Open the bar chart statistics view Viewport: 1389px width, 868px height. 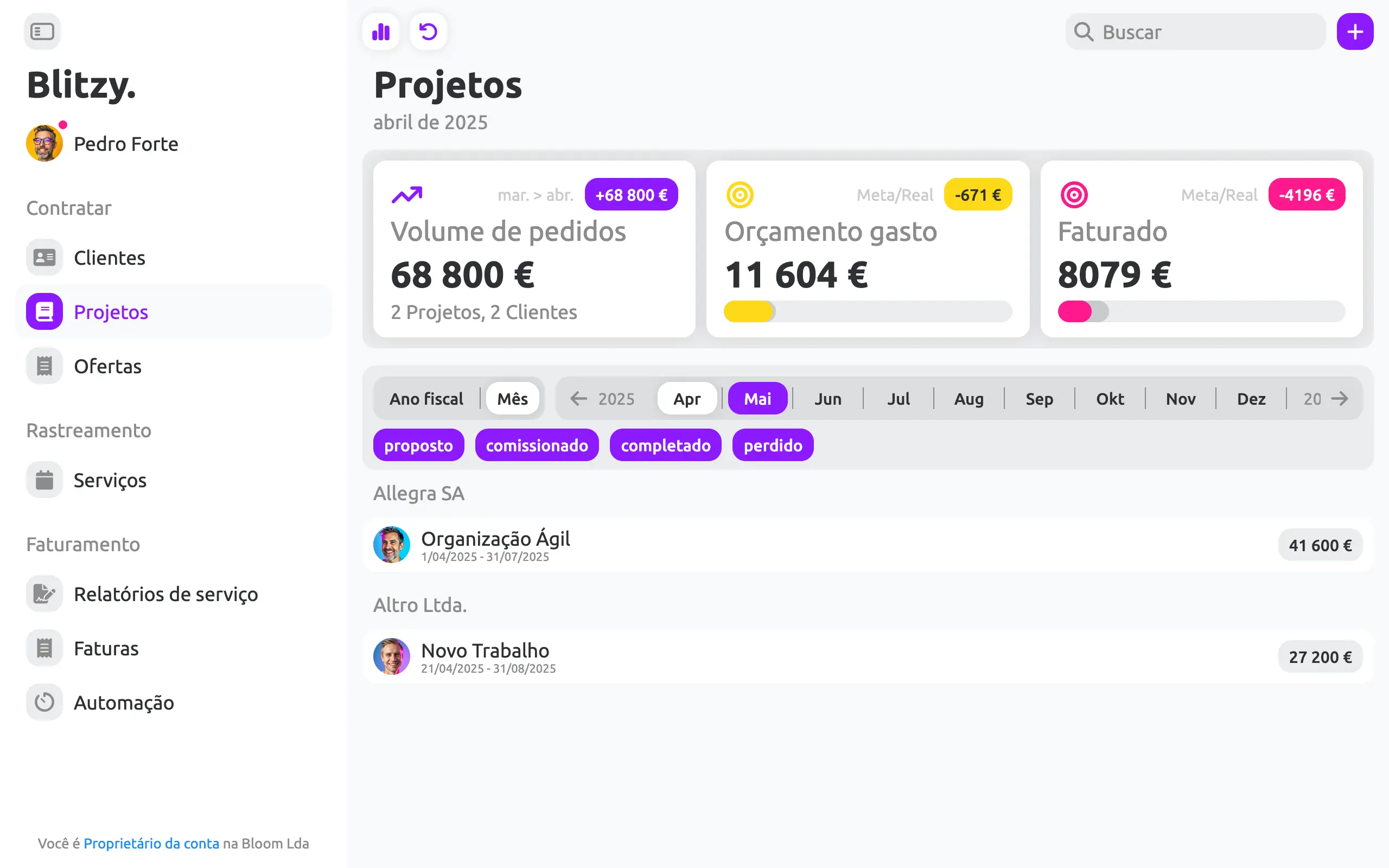pyautogui.click(x=380, y=31)
